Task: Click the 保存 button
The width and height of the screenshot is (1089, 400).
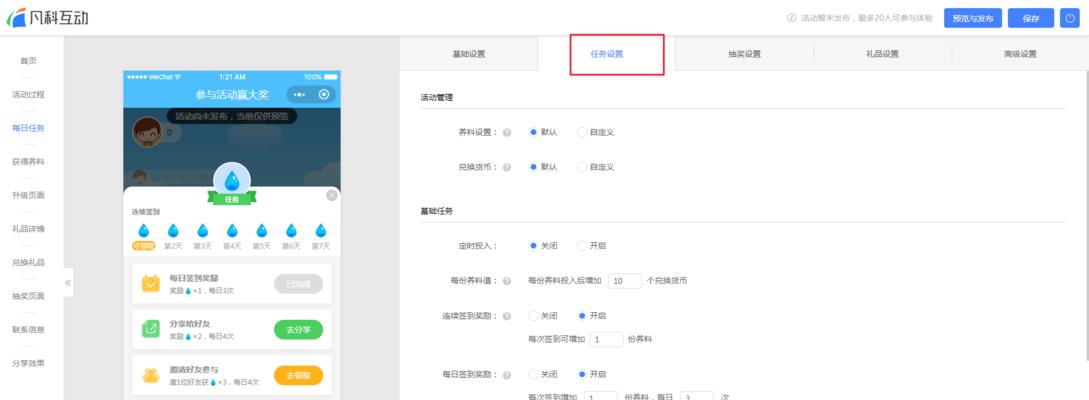Action: click(x=1031, y=18)
